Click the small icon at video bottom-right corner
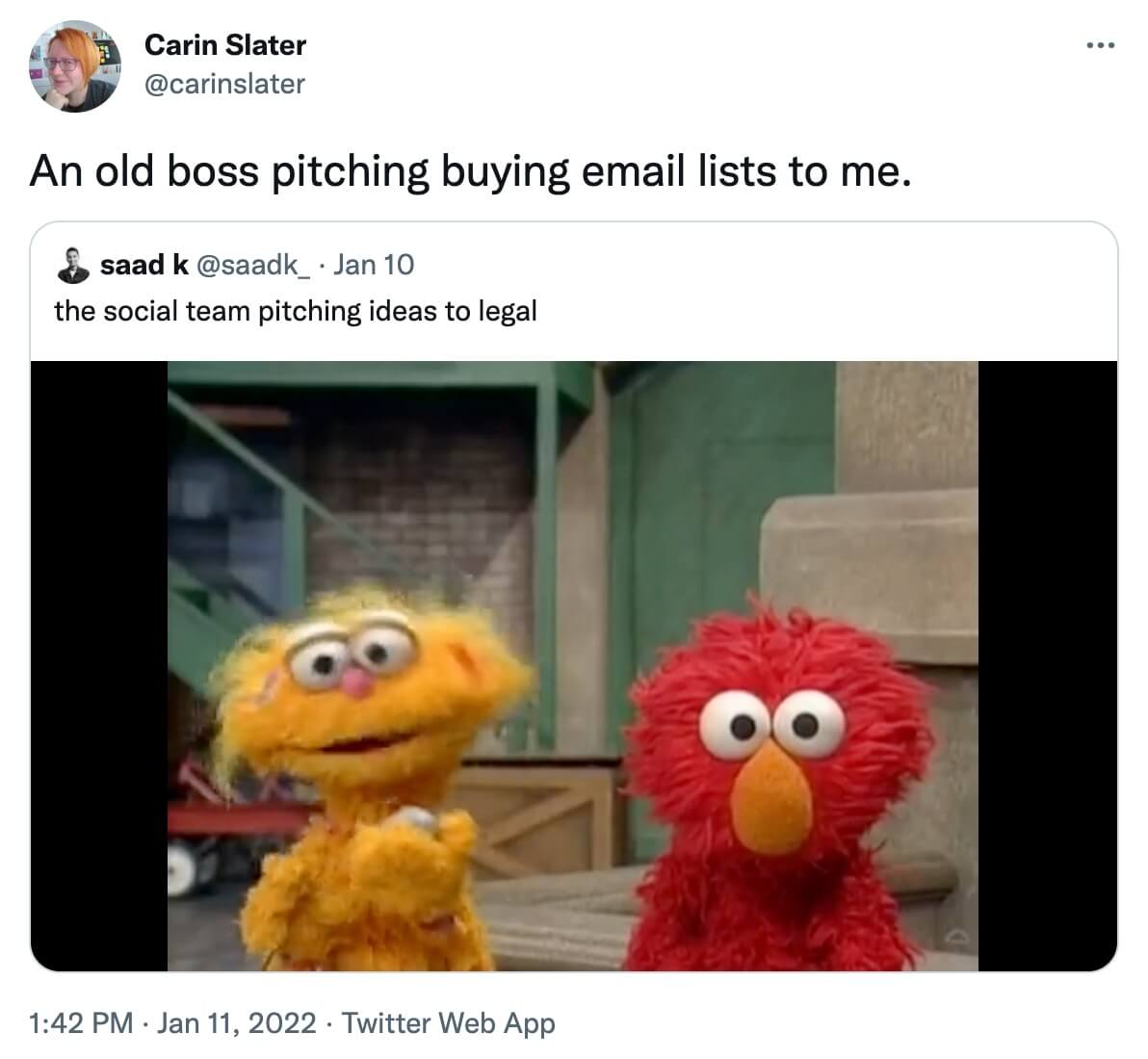1148x1059 pixels. [958, 938]
